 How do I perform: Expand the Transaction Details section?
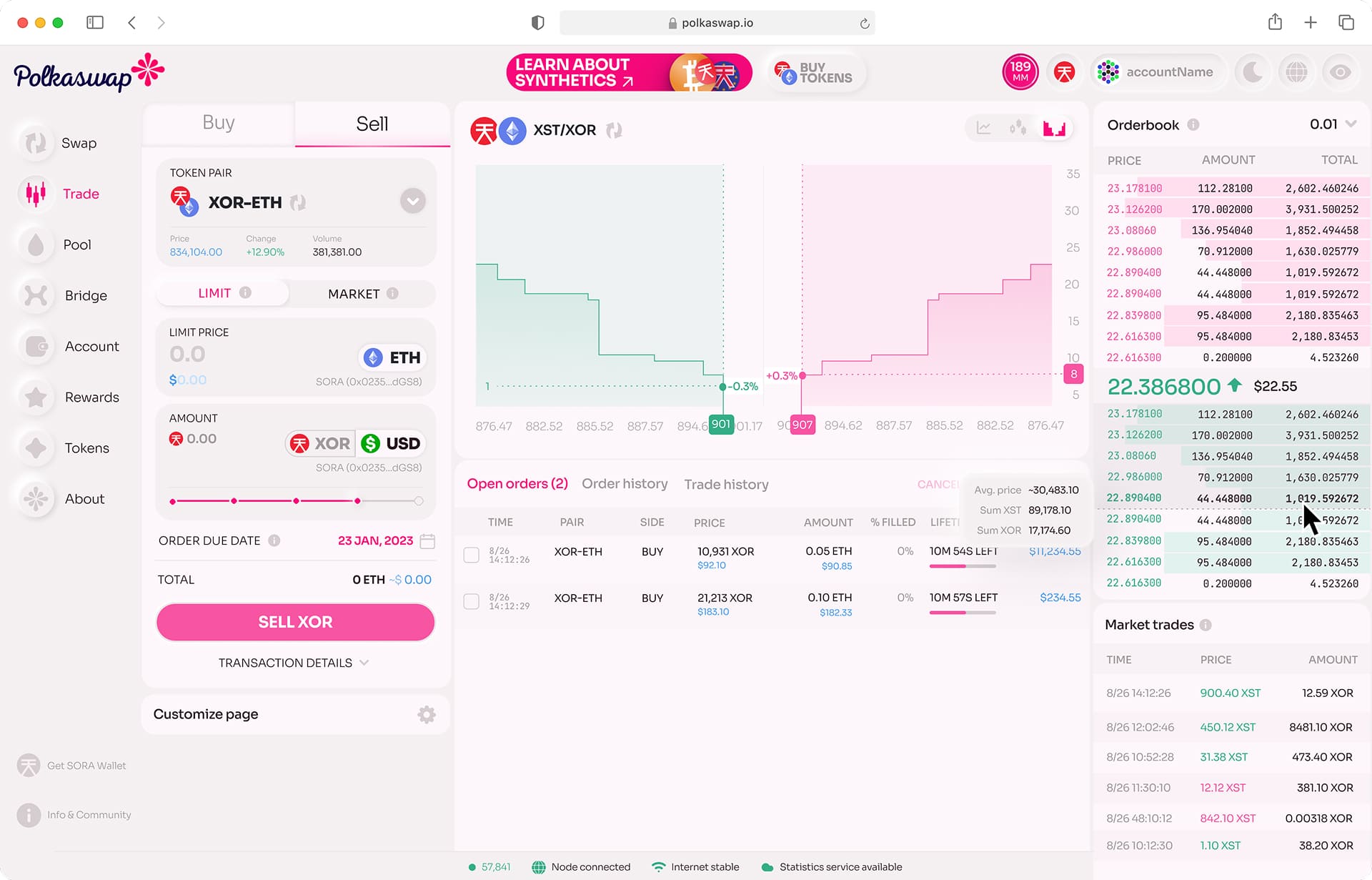click(294, 662)
